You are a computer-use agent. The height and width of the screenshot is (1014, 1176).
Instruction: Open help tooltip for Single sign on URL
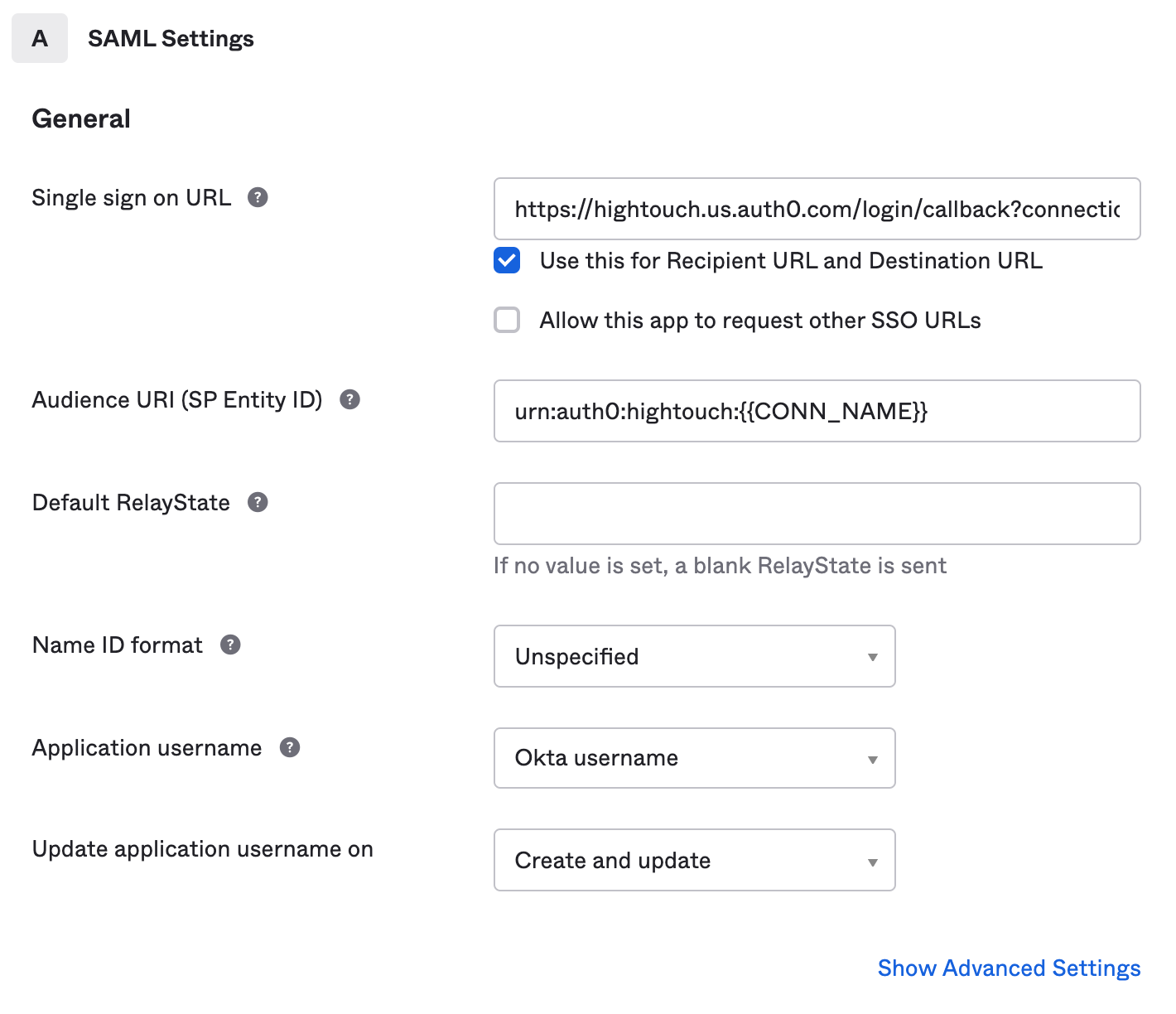[258, 197]
